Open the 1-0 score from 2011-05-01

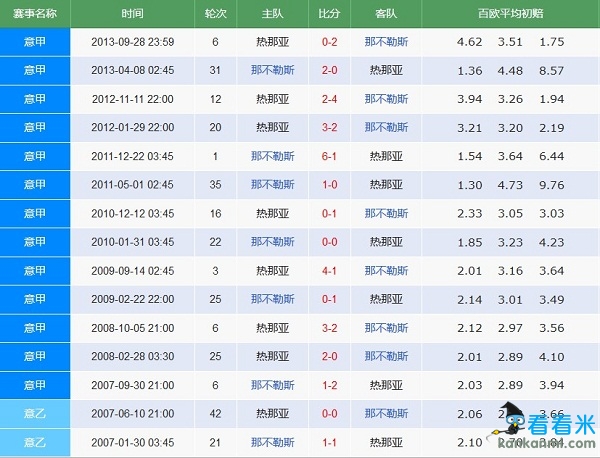329,185
